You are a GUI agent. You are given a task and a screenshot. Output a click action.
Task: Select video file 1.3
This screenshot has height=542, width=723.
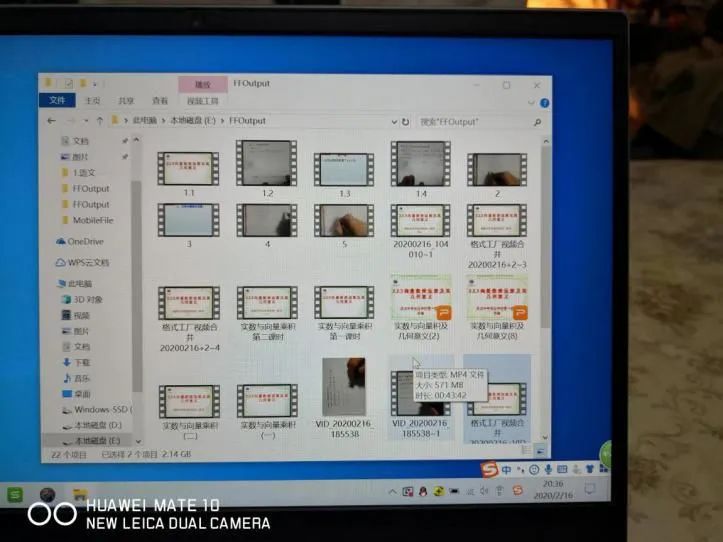pyautogui.click(x=344, y=174)
